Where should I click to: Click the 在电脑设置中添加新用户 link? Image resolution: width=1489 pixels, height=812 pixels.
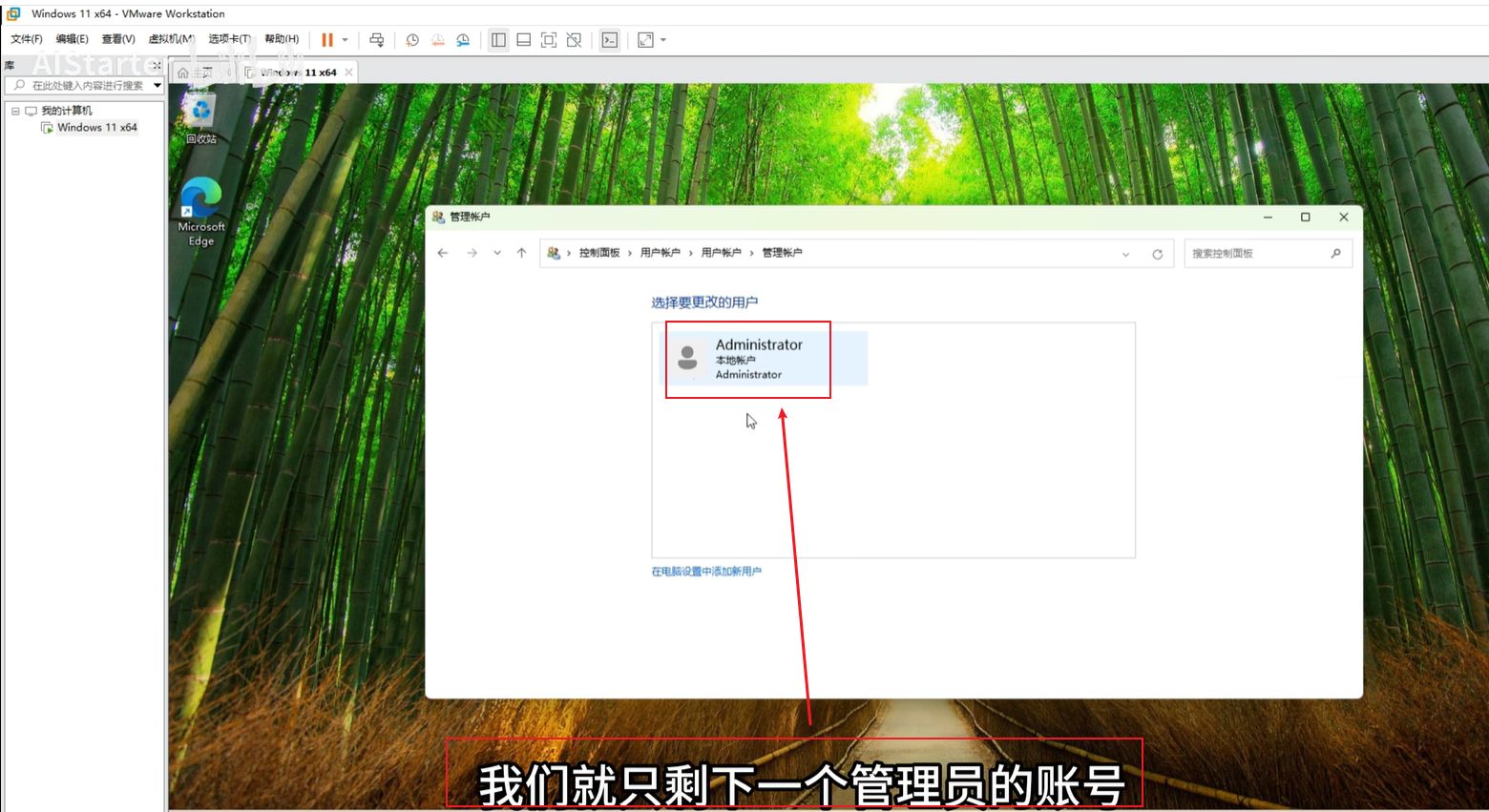pos(706,572)
